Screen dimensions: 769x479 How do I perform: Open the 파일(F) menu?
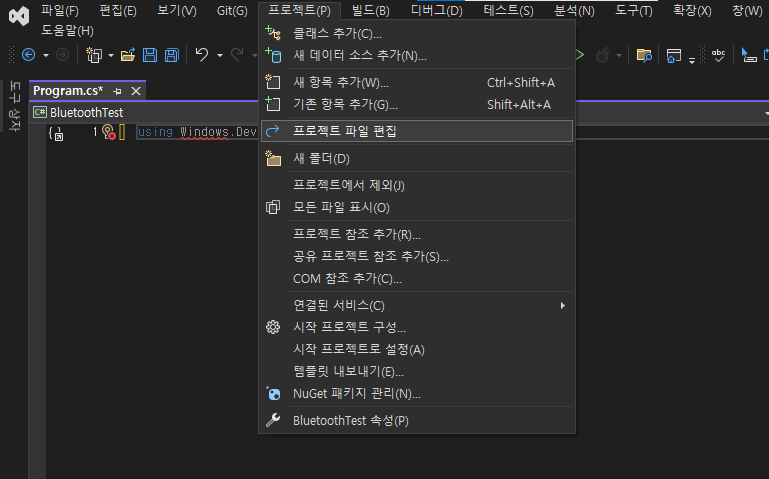(59, 10)
